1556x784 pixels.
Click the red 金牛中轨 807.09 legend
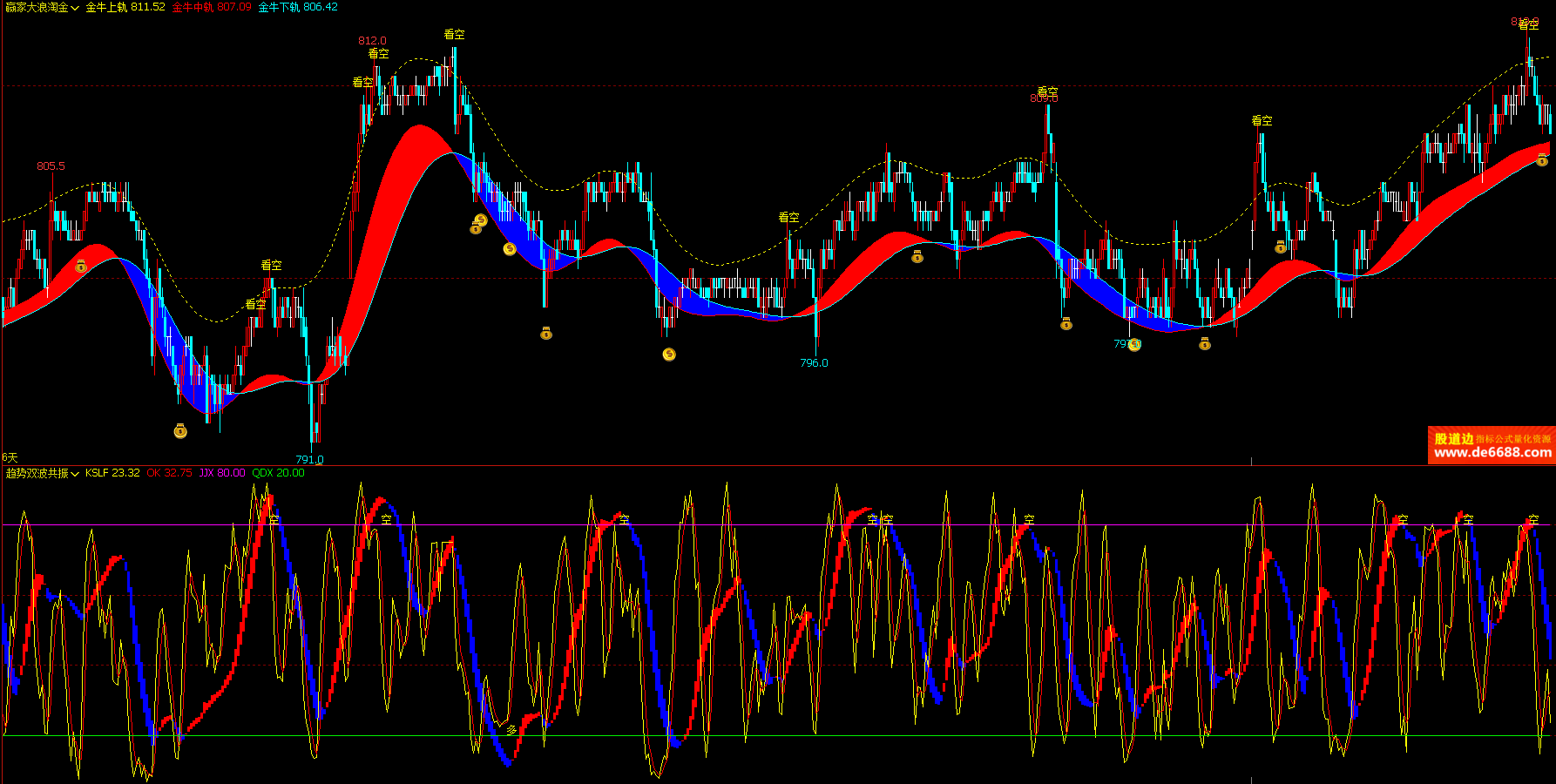pos(211,7)
